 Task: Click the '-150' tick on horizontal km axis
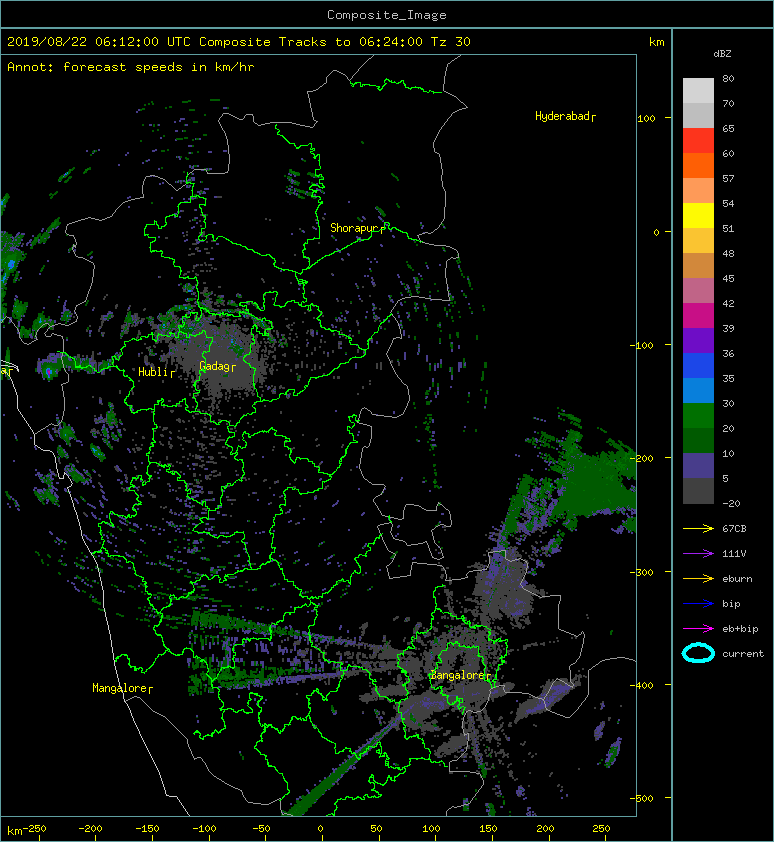tap(147, 829)
